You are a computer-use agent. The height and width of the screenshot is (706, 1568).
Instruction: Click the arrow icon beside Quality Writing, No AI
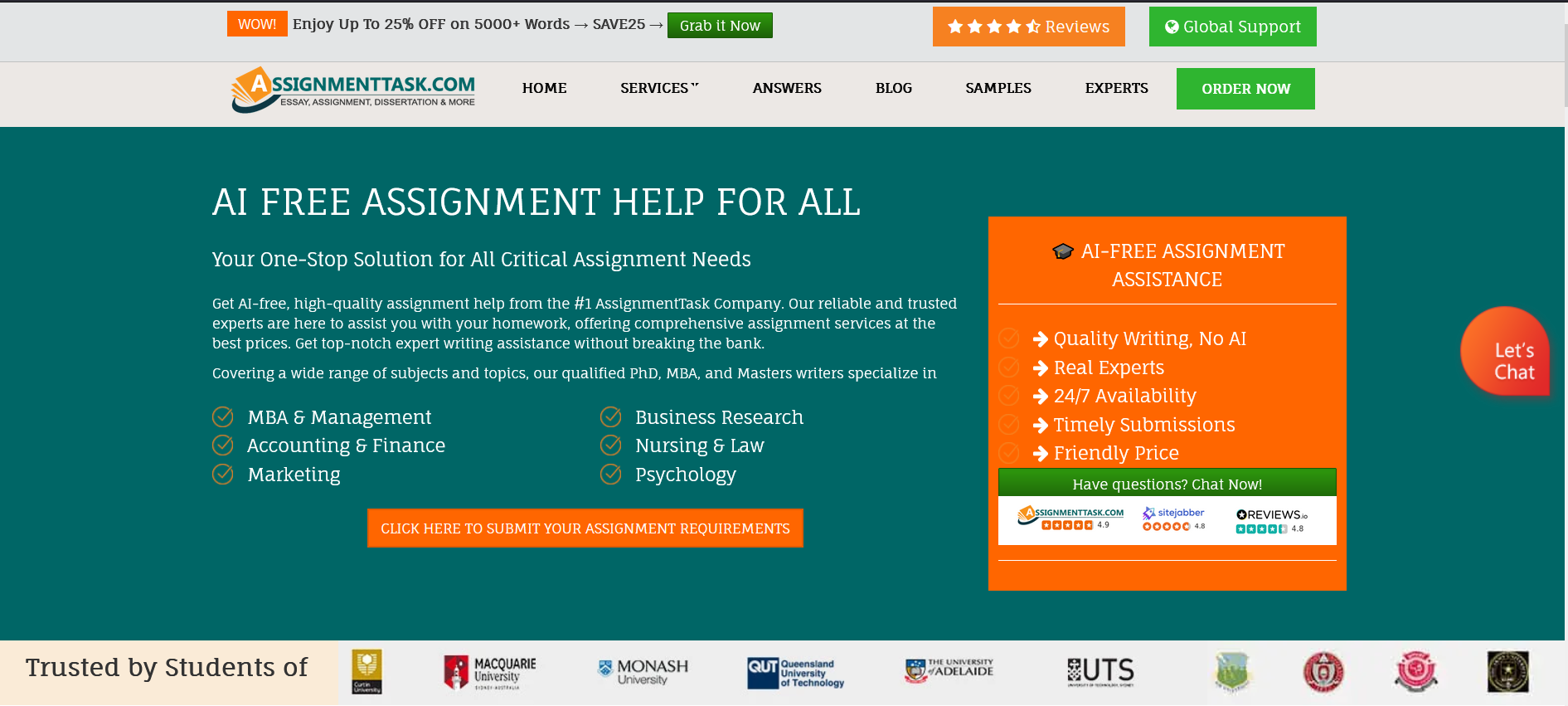pyautogui.click(x=1041, y=339)
